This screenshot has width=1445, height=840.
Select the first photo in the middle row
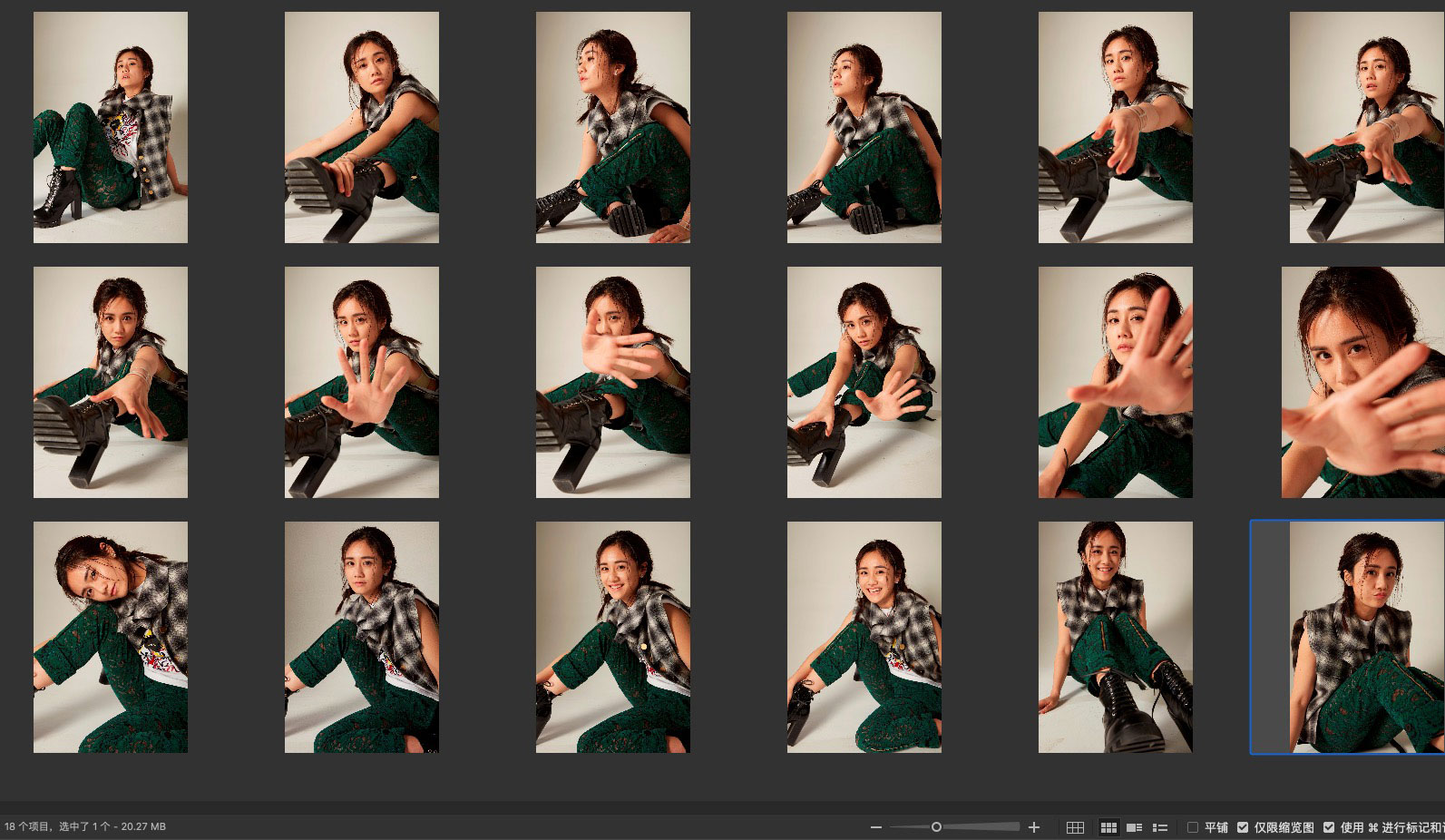[x=111, y=382]
